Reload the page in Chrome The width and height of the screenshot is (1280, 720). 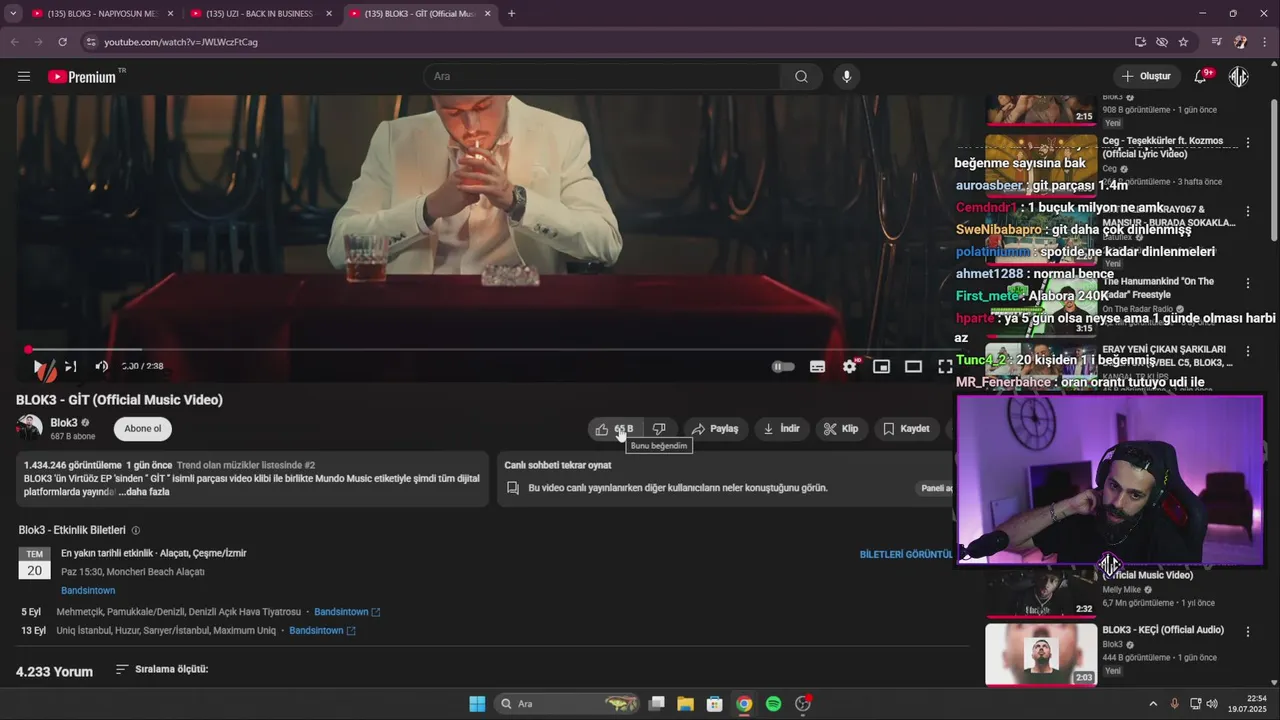(62, 42)
